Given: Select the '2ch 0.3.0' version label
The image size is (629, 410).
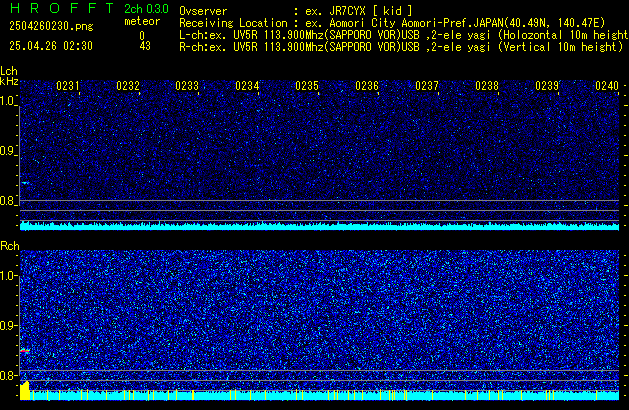Looking at the screenshot, I should [x=146, y=9].
